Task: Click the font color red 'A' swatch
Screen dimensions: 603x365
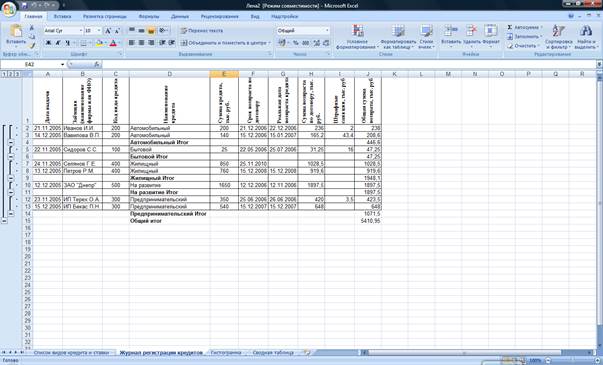Action: coord(113,43)
